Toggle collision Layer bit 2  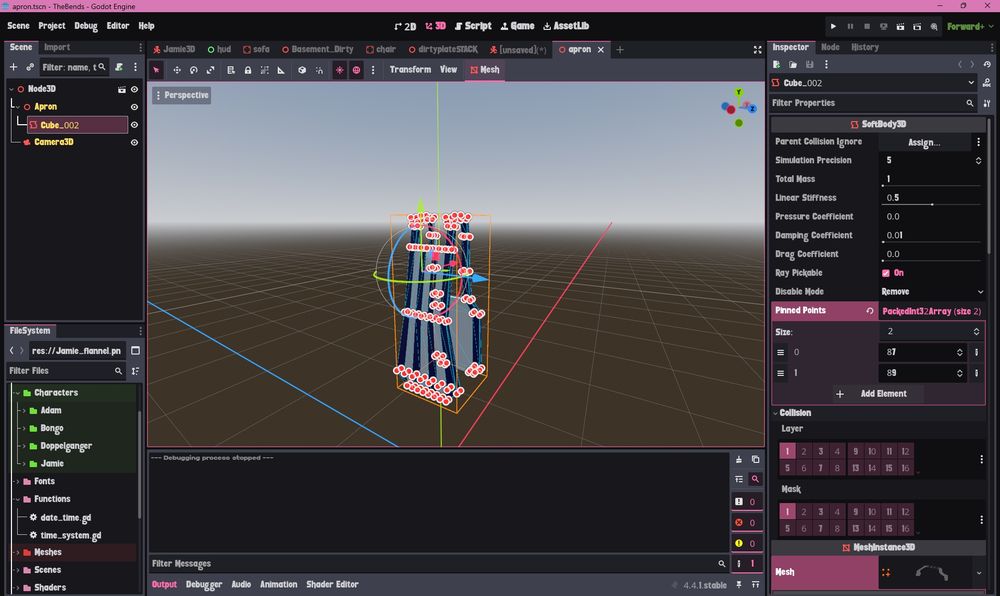(x=804, y=451)
